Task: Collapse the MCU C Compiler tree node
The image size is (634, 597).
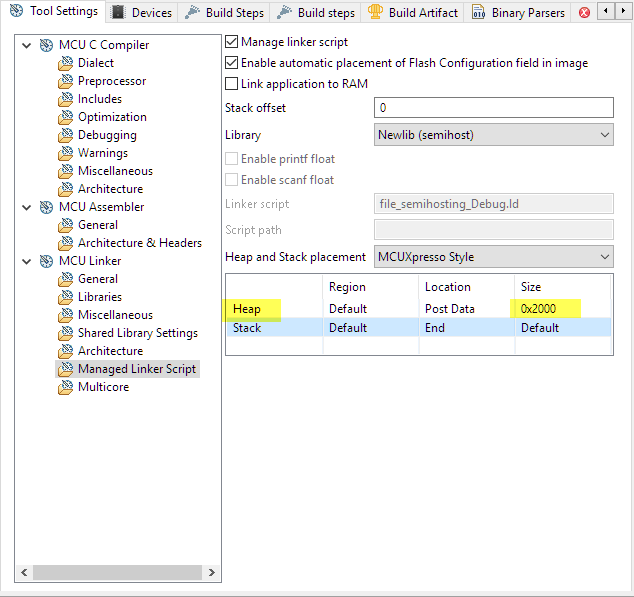Action: click(26, 45)
